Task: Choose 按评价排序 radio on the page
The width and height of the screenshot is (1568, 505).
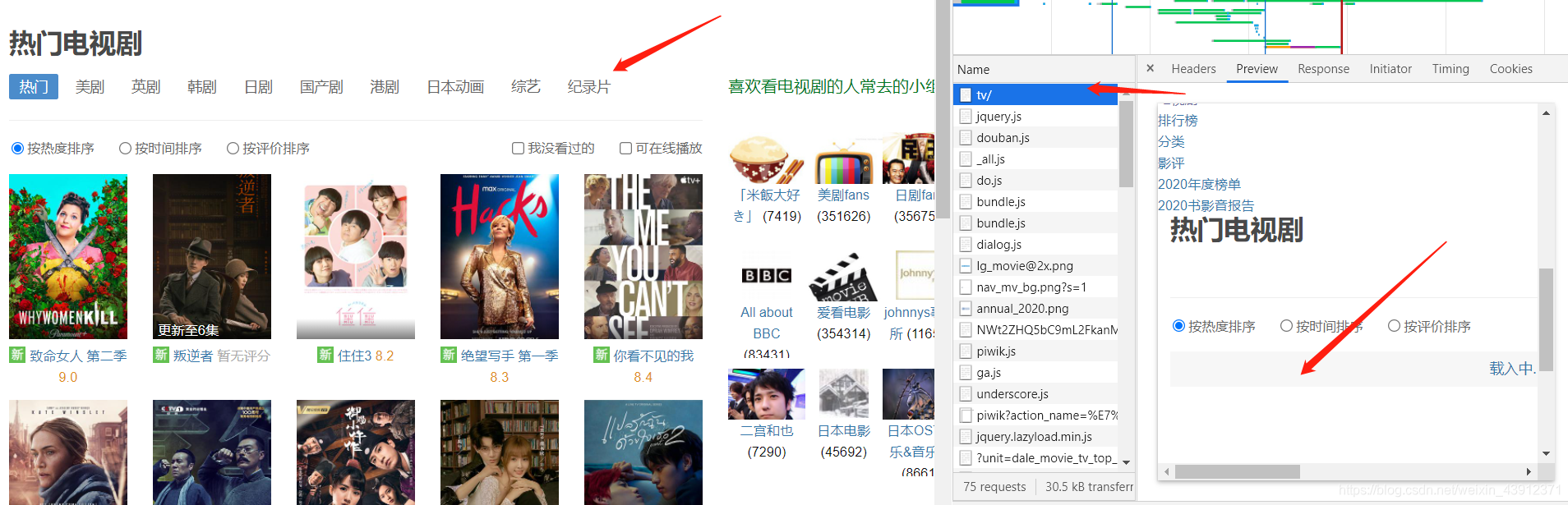Action: pyautogui.click(x=233, y=149)
